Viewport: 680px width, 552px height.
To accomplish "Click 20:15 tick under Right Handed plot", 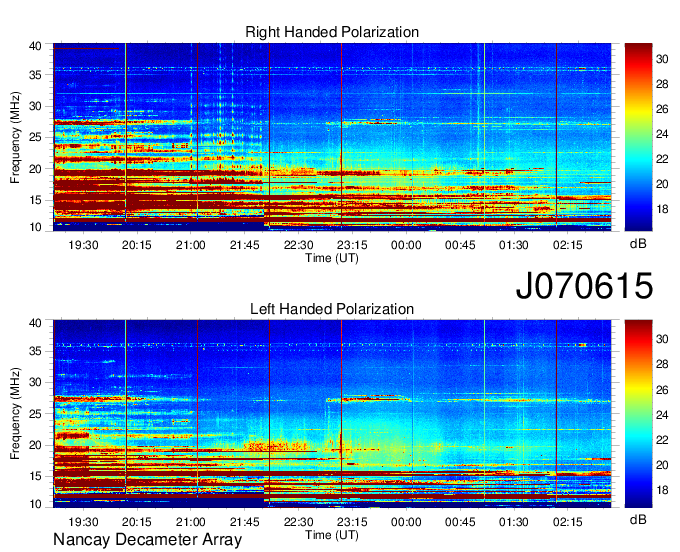I will [x=137, y=245].
